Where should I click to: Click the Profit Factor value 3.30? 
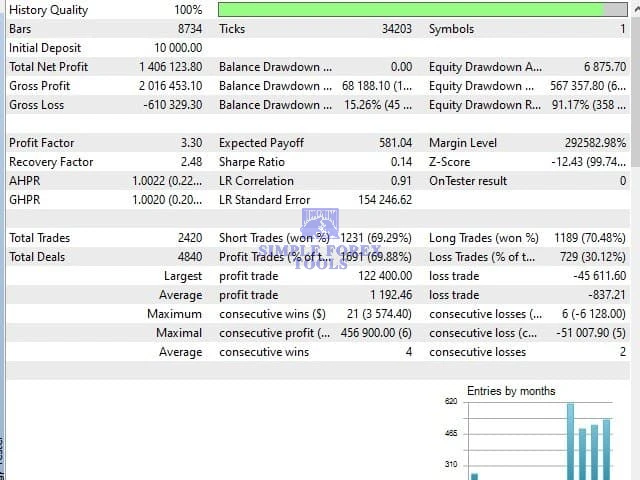coord(190,143)
